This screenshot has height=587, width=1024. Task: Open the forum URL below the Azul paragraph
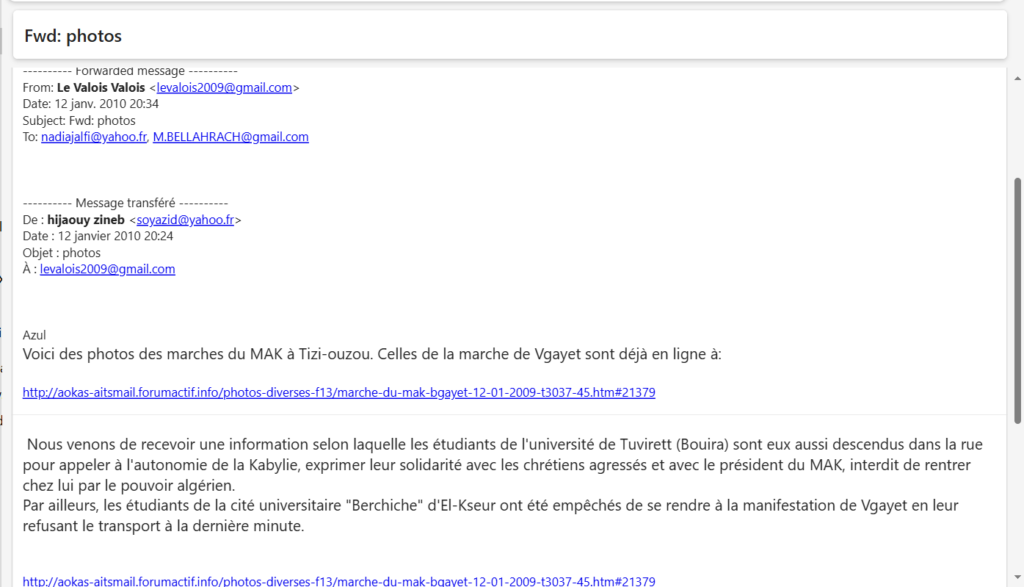(x=339, y=393)
